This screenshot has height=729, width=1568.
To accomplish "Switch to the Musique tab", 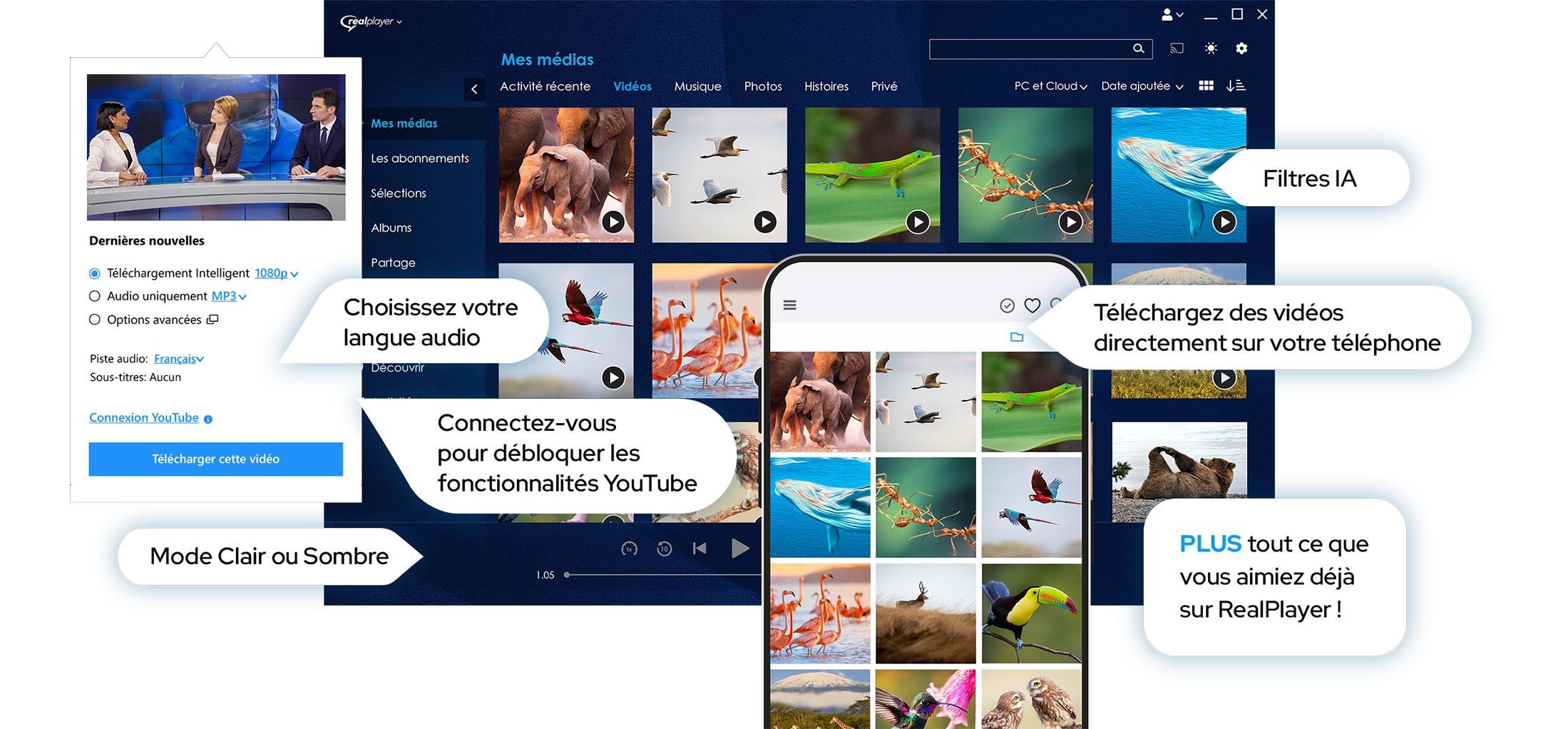I will (697, 86).
